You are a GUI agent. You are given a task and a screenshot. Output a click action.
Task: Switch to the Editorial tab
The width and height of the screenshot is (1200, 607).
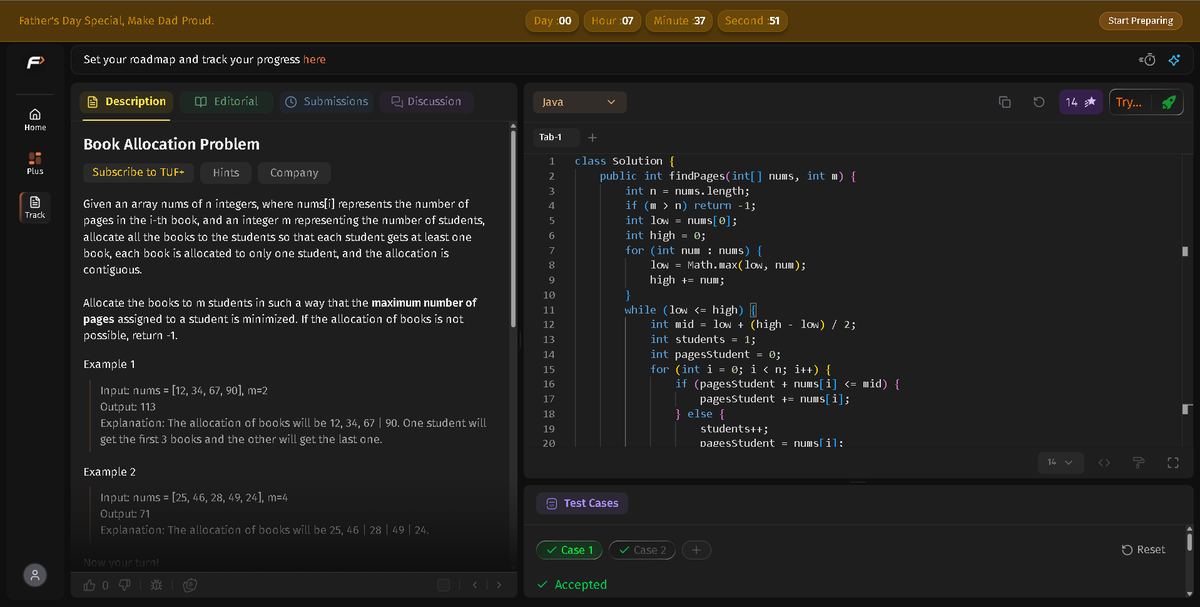click(226, 101)
